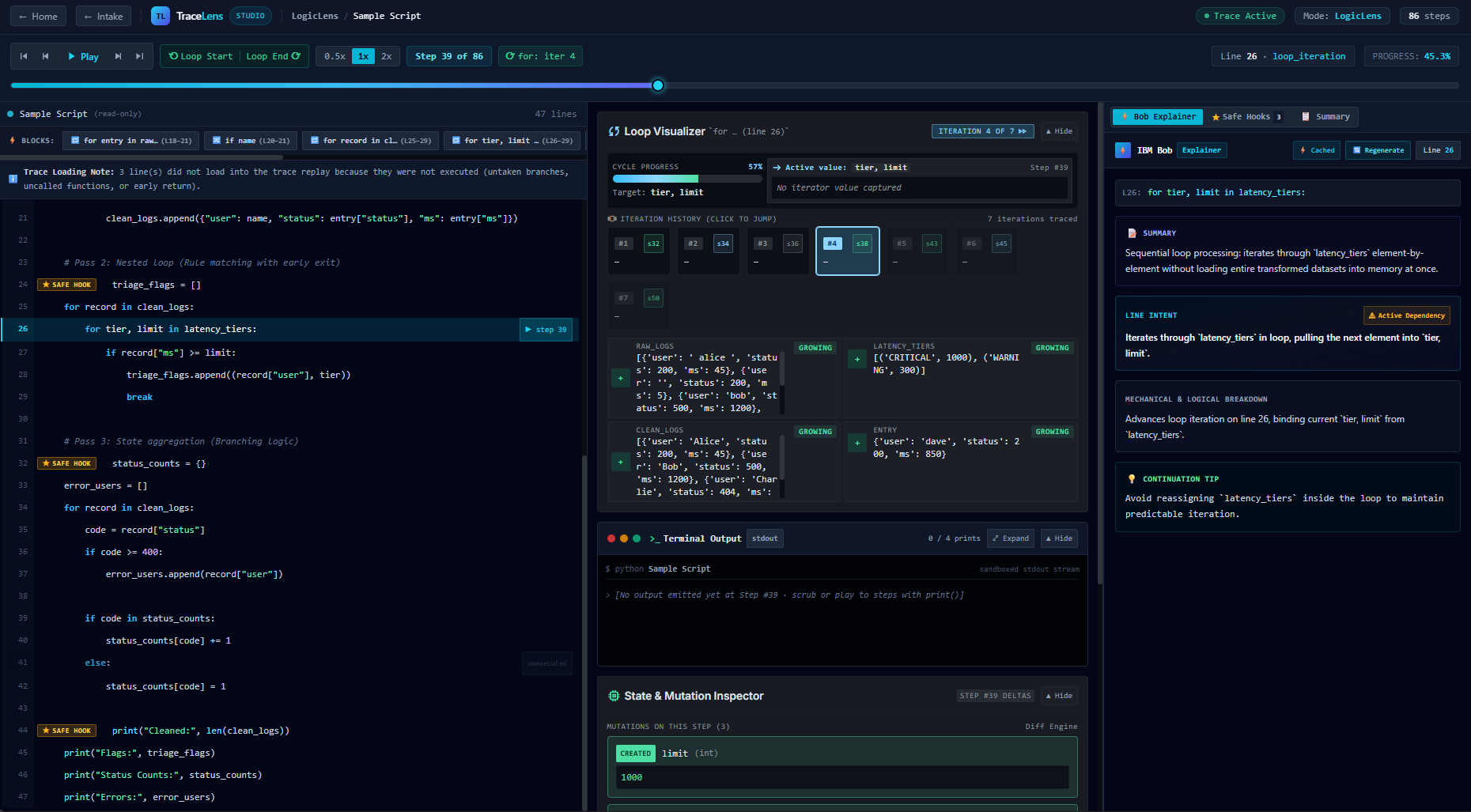Click the TraceLens TL logo icon
The image size is (1471, 812).
click(x=161, y=16)
